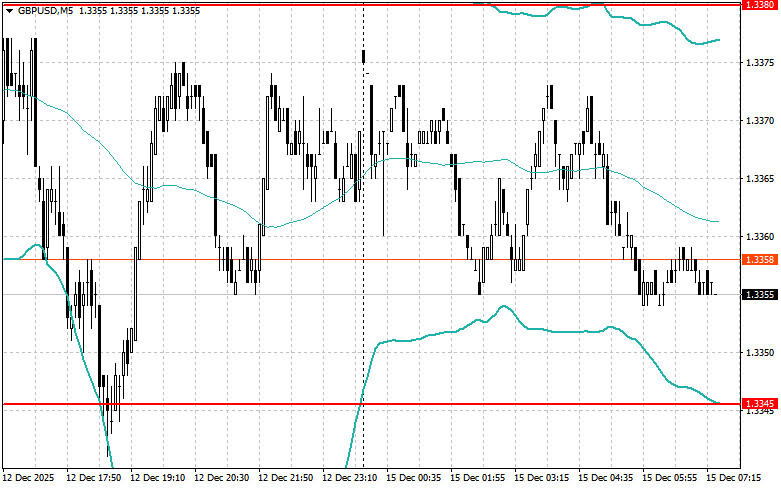The height and width of the screenshot is (489, 781).
Task: Click the 12 Dec 23:10 time label
Action: 349,478
